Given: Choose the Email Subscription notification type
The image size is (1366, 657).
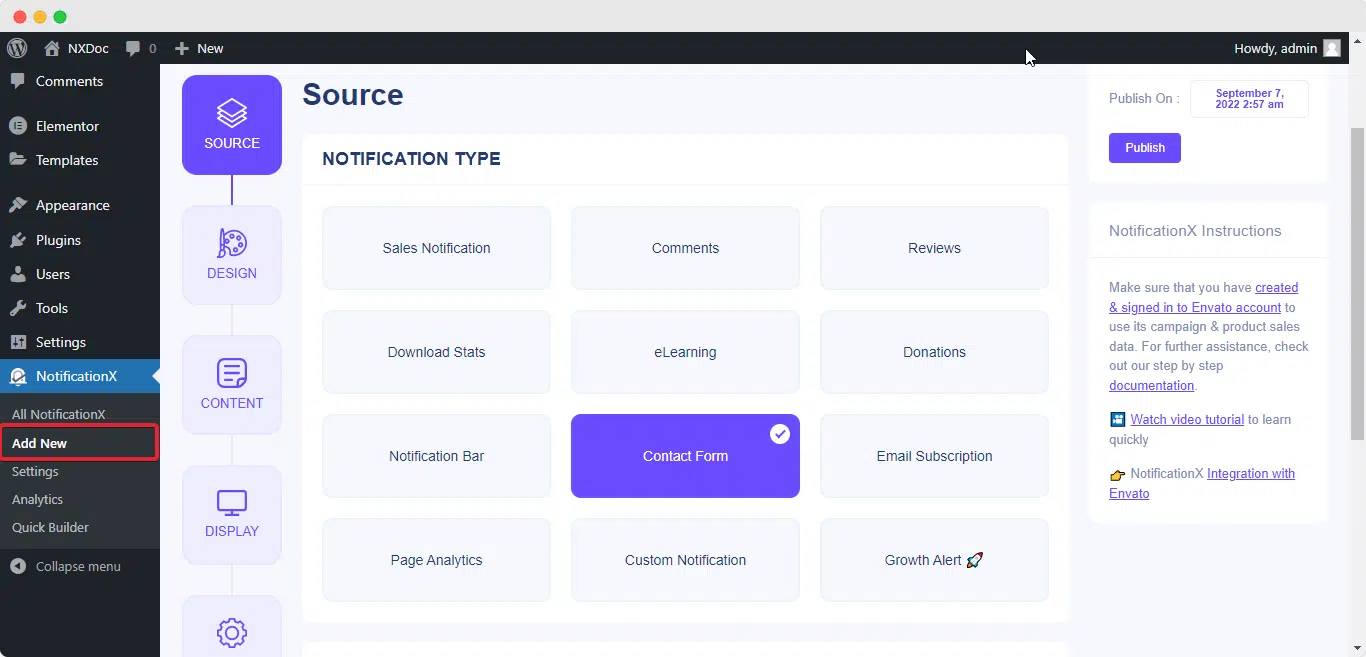Looking at the screenshot, I should coord(934,456).
